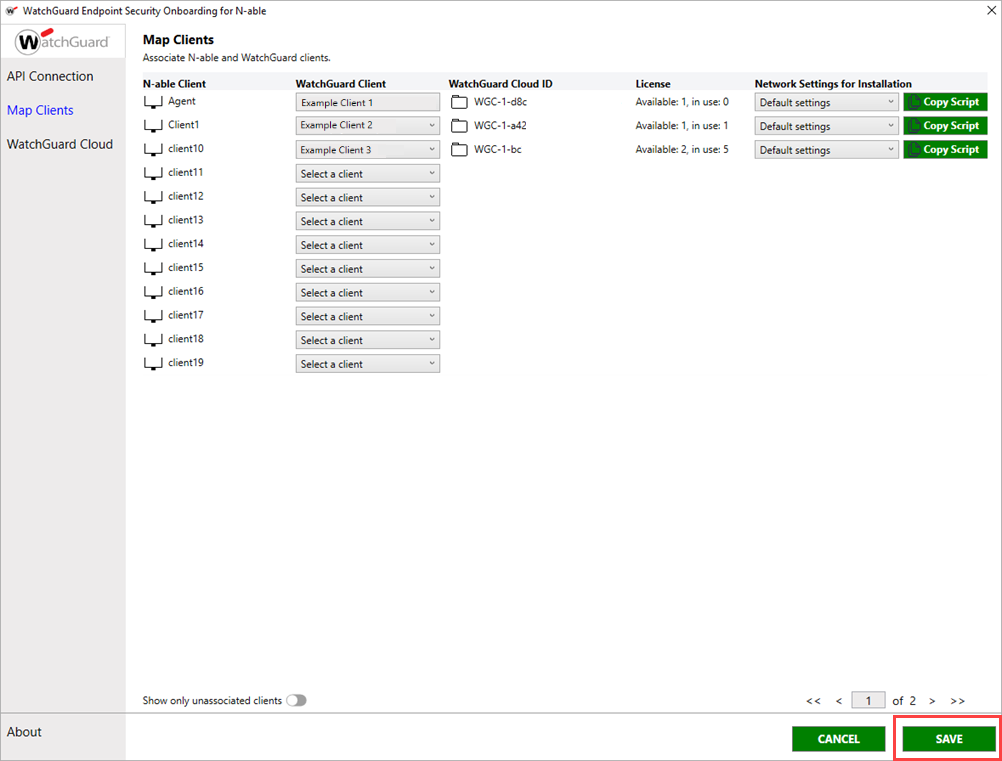Image resolution: width=1002 pixels, height=761 pixels.
Task: Click the monitor icon beside Agent
Action: 153,102
